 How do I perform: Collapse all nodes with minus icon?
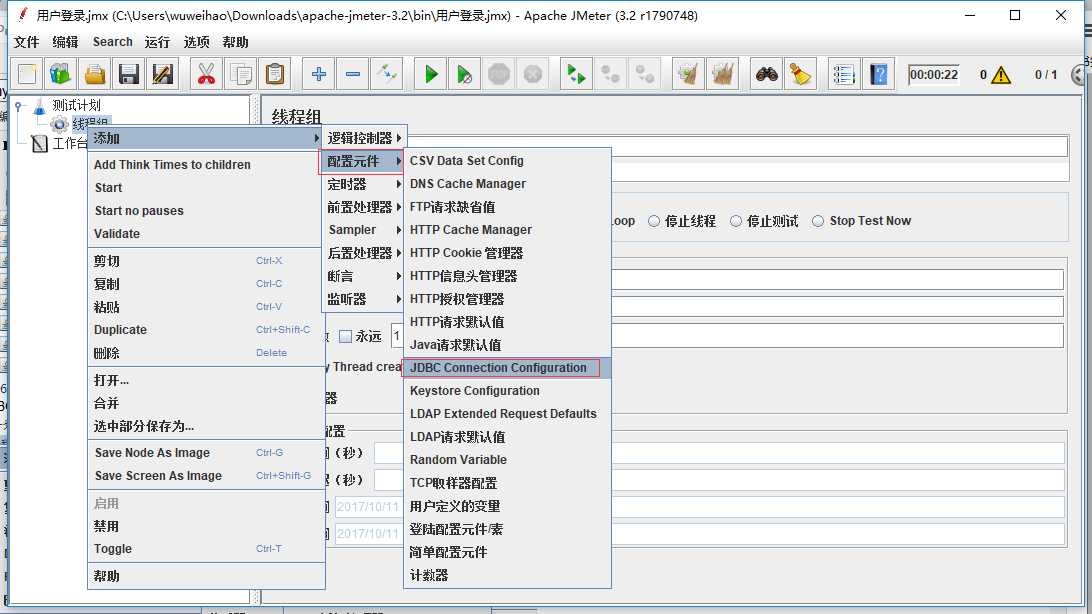click(353, 74)
